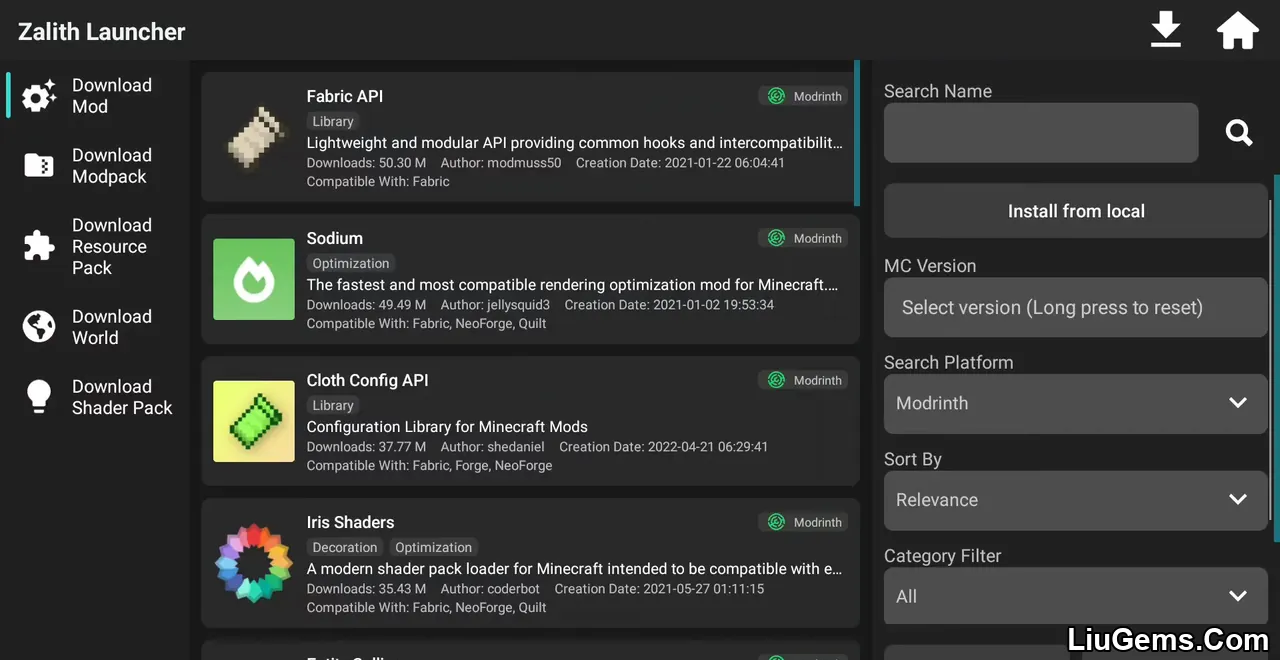
Task: Open the Iris Shaders mod title
Action: [351, 522]
